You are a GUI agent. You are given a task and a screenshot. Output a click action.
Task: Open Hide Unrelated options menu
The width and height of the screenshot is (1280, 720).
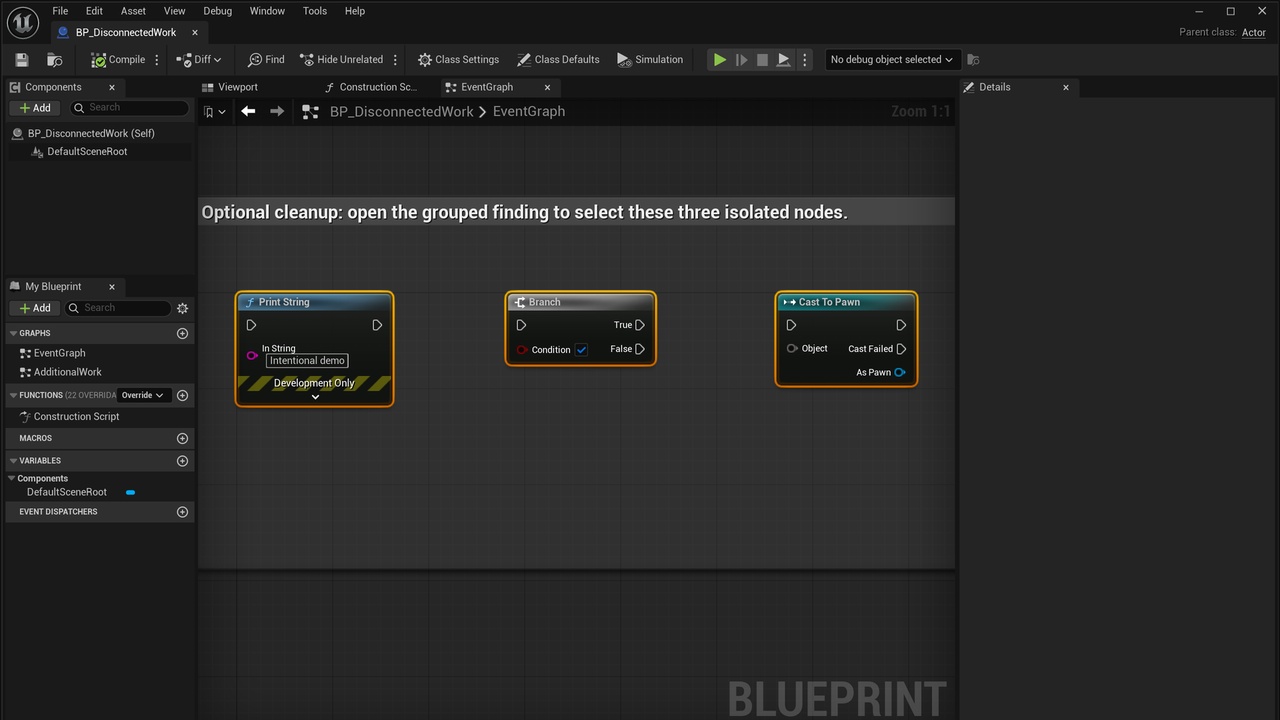(x=396, y=60)
